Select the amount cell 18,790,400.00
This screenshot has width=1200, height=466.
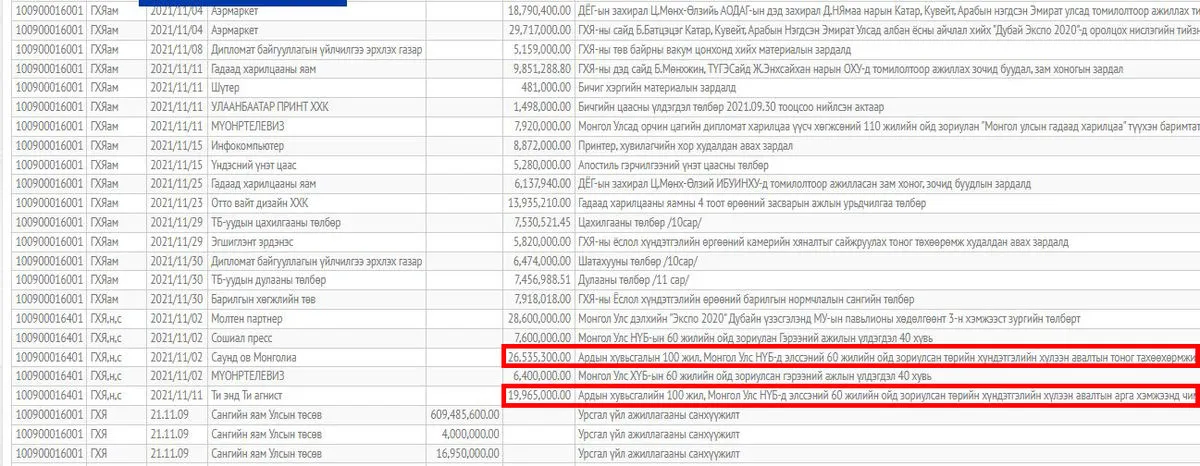point(540,9)
